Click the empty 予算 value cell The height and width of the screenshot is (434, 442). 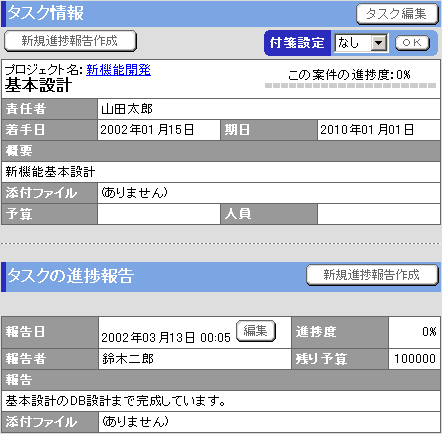159,214
